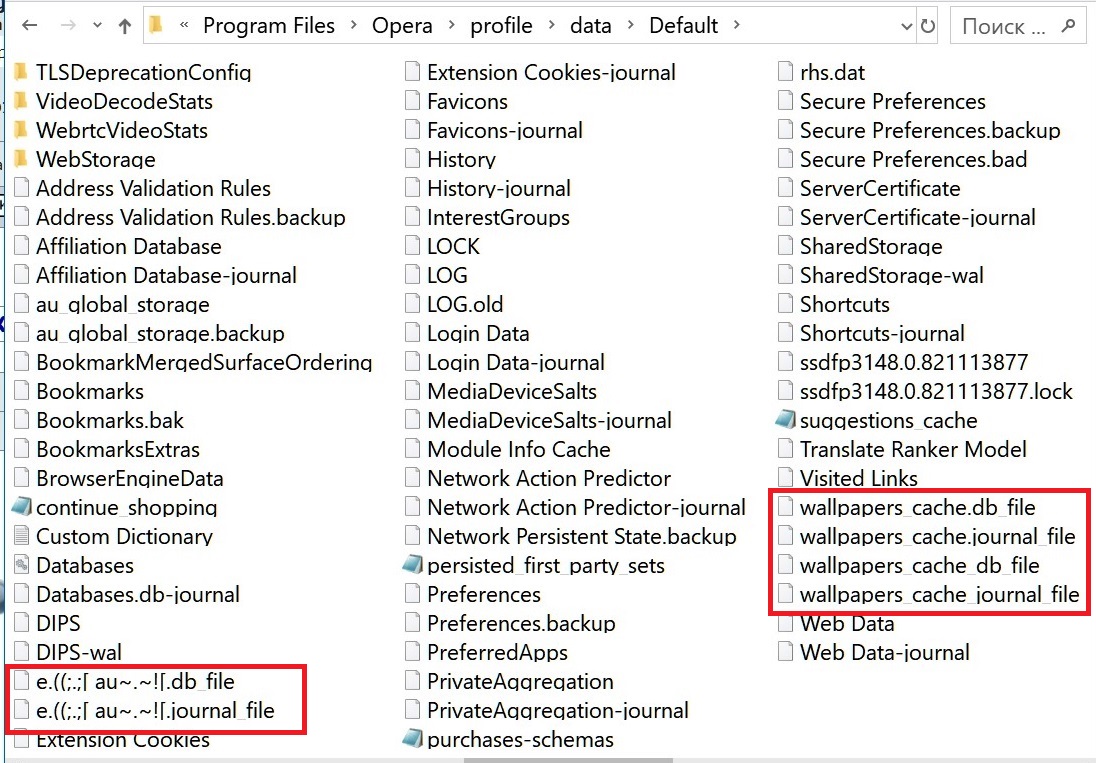This screenshot has width=1096, height=763.
Task: Expand chevron after Default in path
Action: coord(736,26)
